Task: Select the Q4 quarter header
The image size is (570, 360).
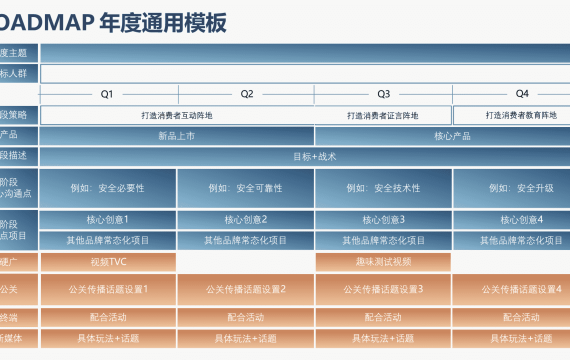Action: 522,94
